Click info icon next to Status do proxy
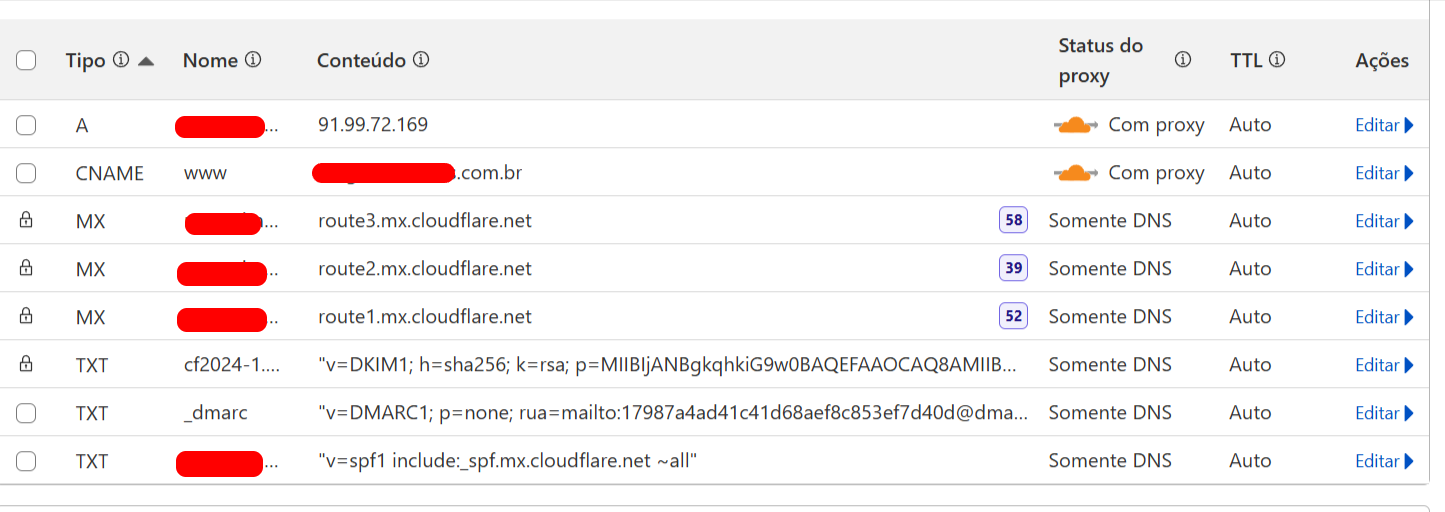The height and width of the screenshot is (512, 1445). pos(1183,60)
